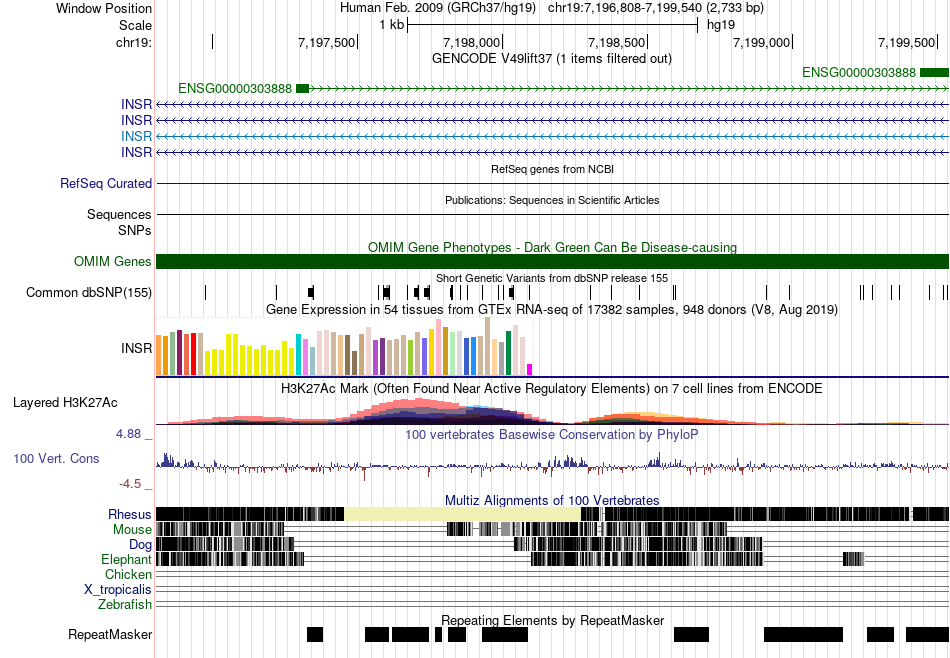The width and height of the screenshot is (950, 658).
Task: Click the RefSeq genes from NCBI title
Action: pos(553,170)
